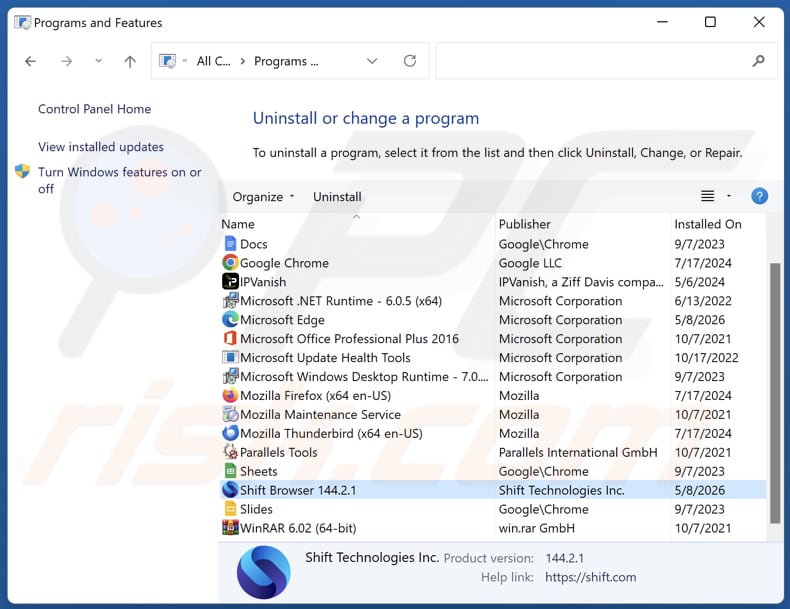This screenshot has height=609, width=790.
Task: Click the Mozilla Thunderbird icon
Action: [230, 433]
